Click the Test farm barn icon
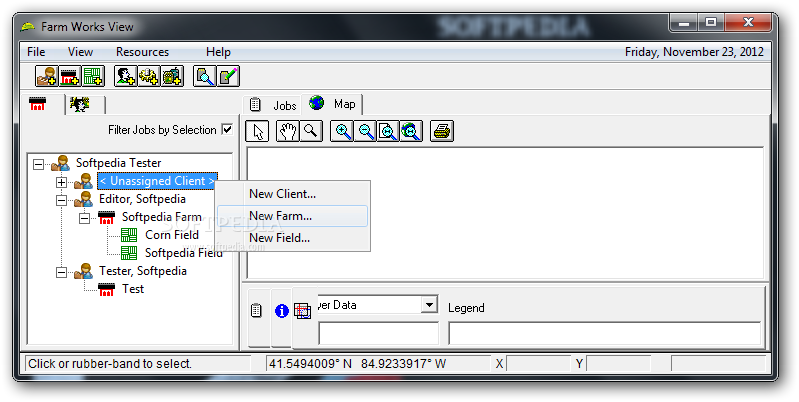 (x=106, y=289)
